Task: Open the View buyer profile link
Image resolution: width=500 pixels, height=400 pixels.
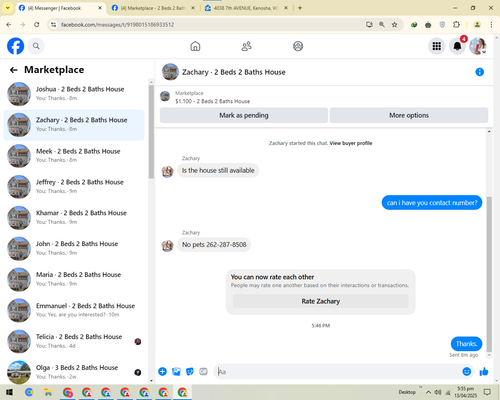Action: [x=351, y=143]
